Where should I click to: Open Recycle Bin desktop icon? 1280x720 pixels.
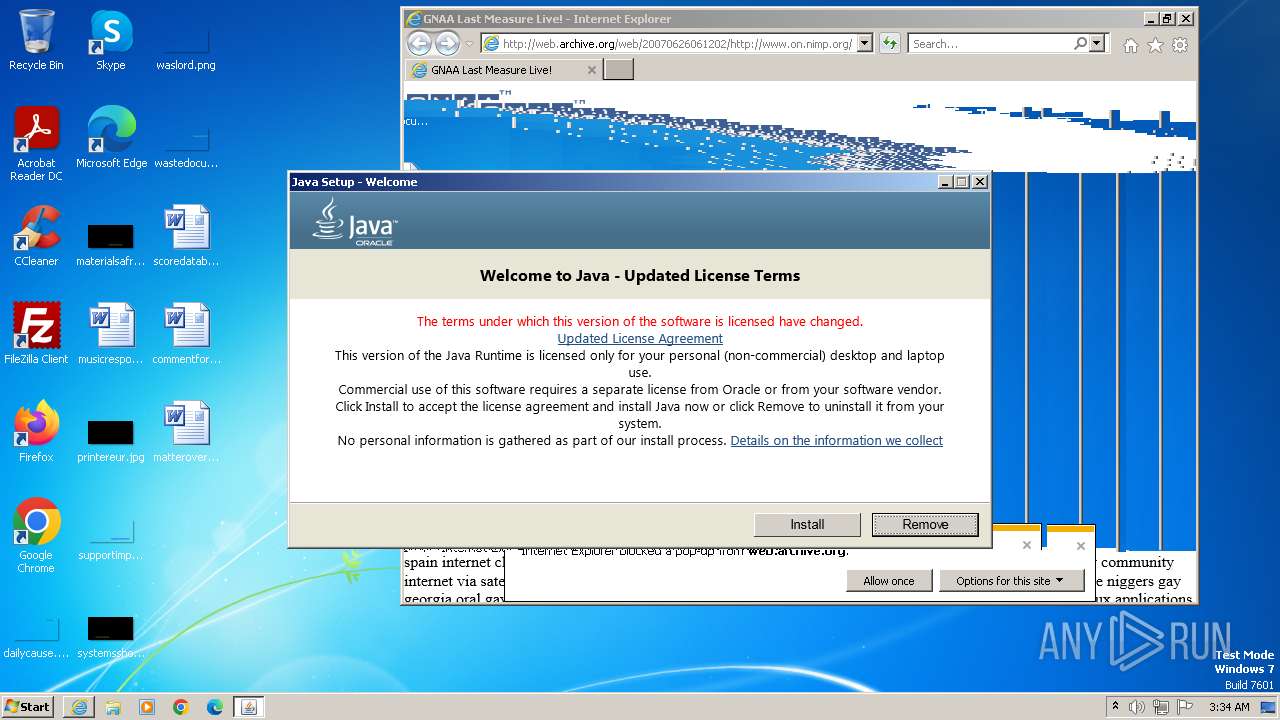36,40
